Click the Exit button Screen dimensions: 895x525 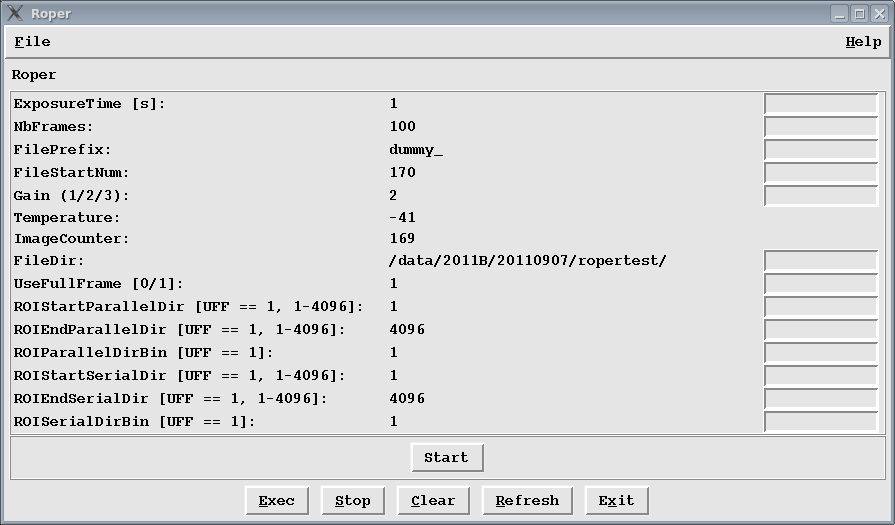[x=616, y=500]
